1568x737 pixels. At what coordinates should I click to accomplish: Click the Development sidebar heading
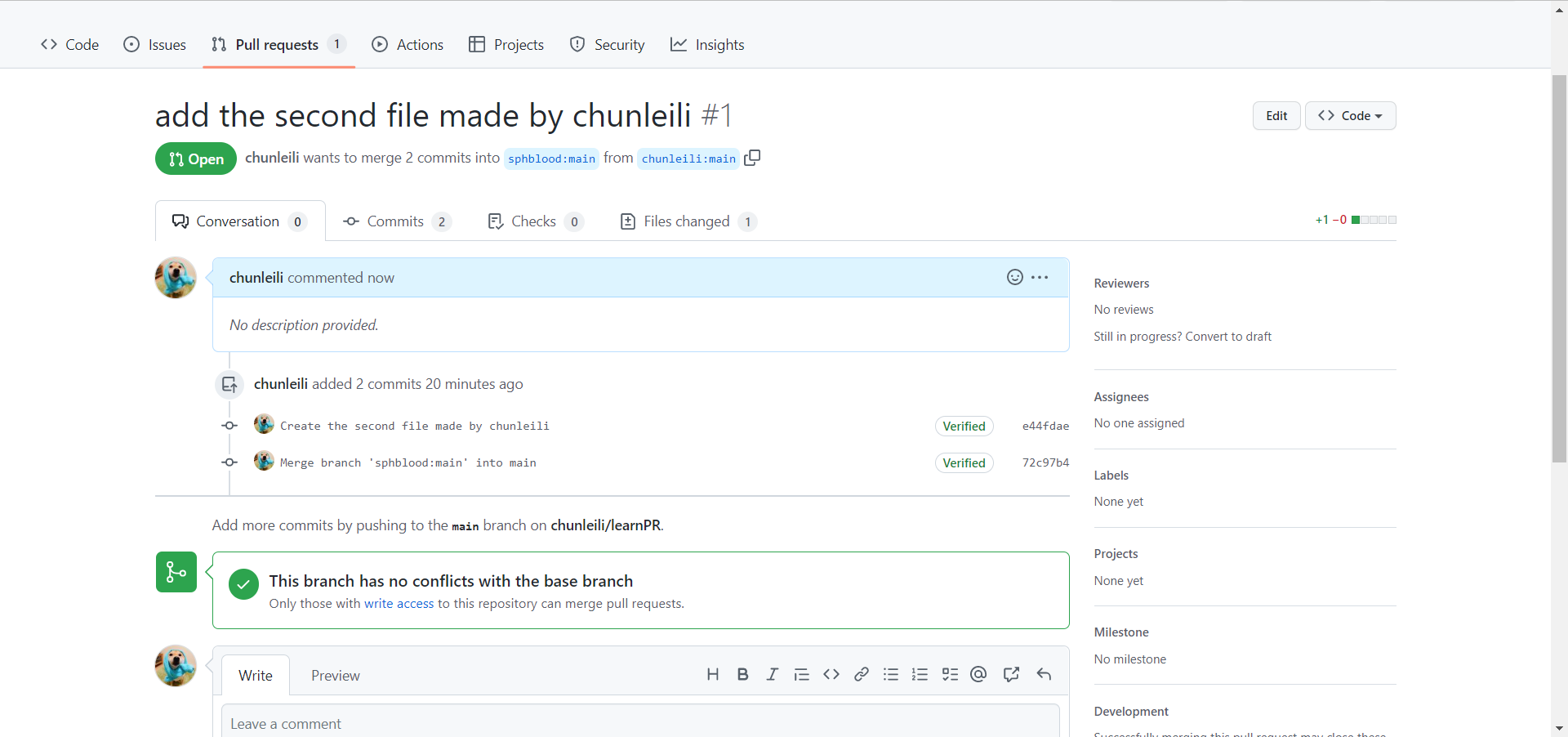tap(1131, 712)
